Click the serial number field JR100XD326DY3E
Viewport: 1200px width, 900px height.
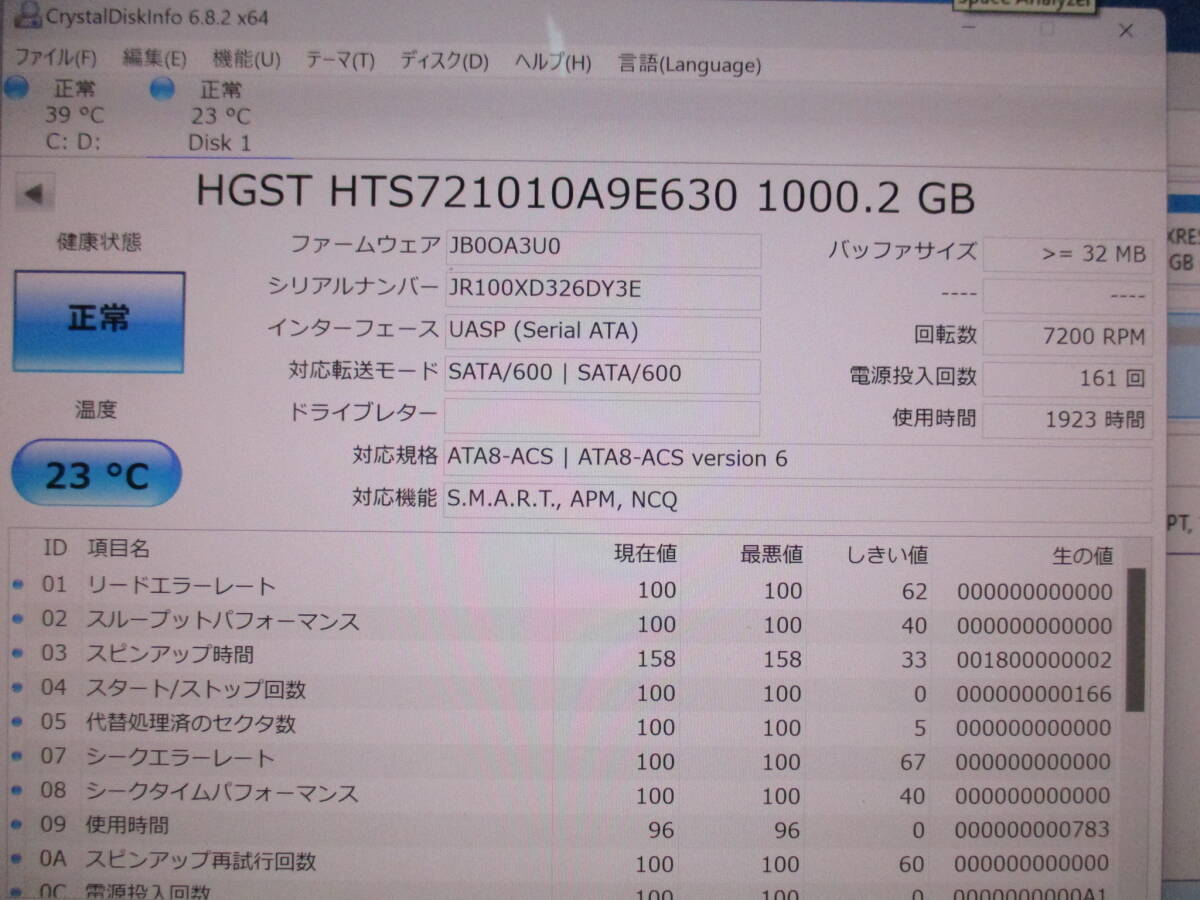click(x=603, y=291)
